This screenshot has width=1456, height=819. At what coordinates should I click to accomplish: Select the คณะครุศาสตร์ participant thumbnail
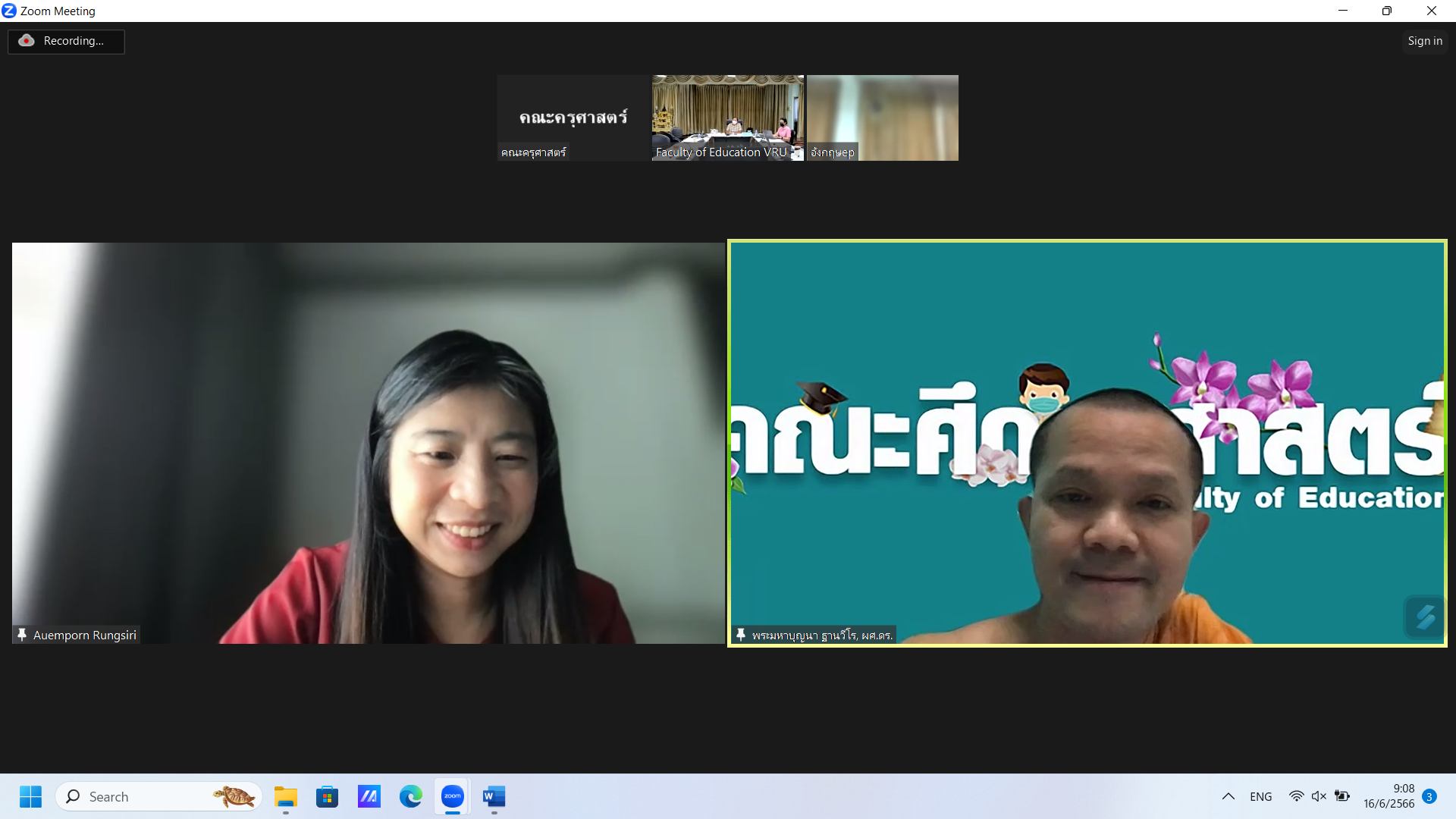click(573, 118)
